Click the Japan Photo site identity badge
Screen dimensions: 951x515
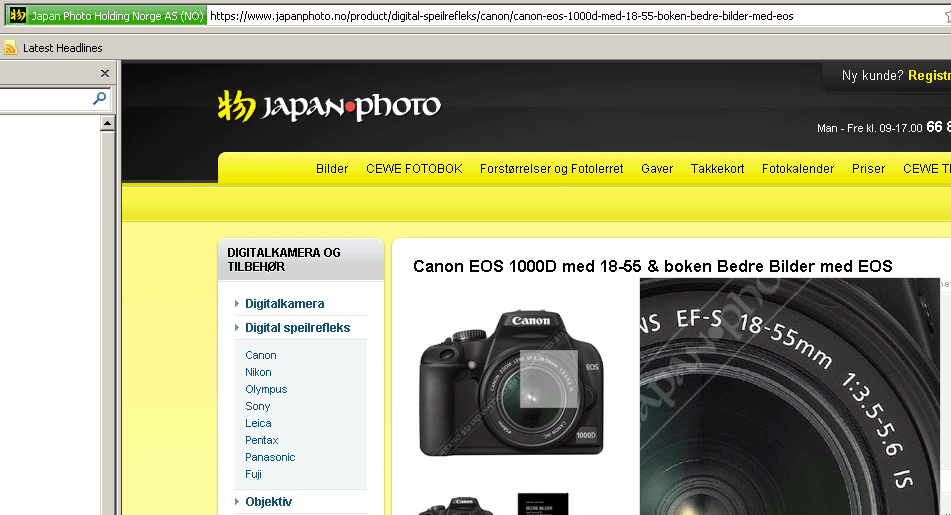pyautogui.click(x=106, y=16)
